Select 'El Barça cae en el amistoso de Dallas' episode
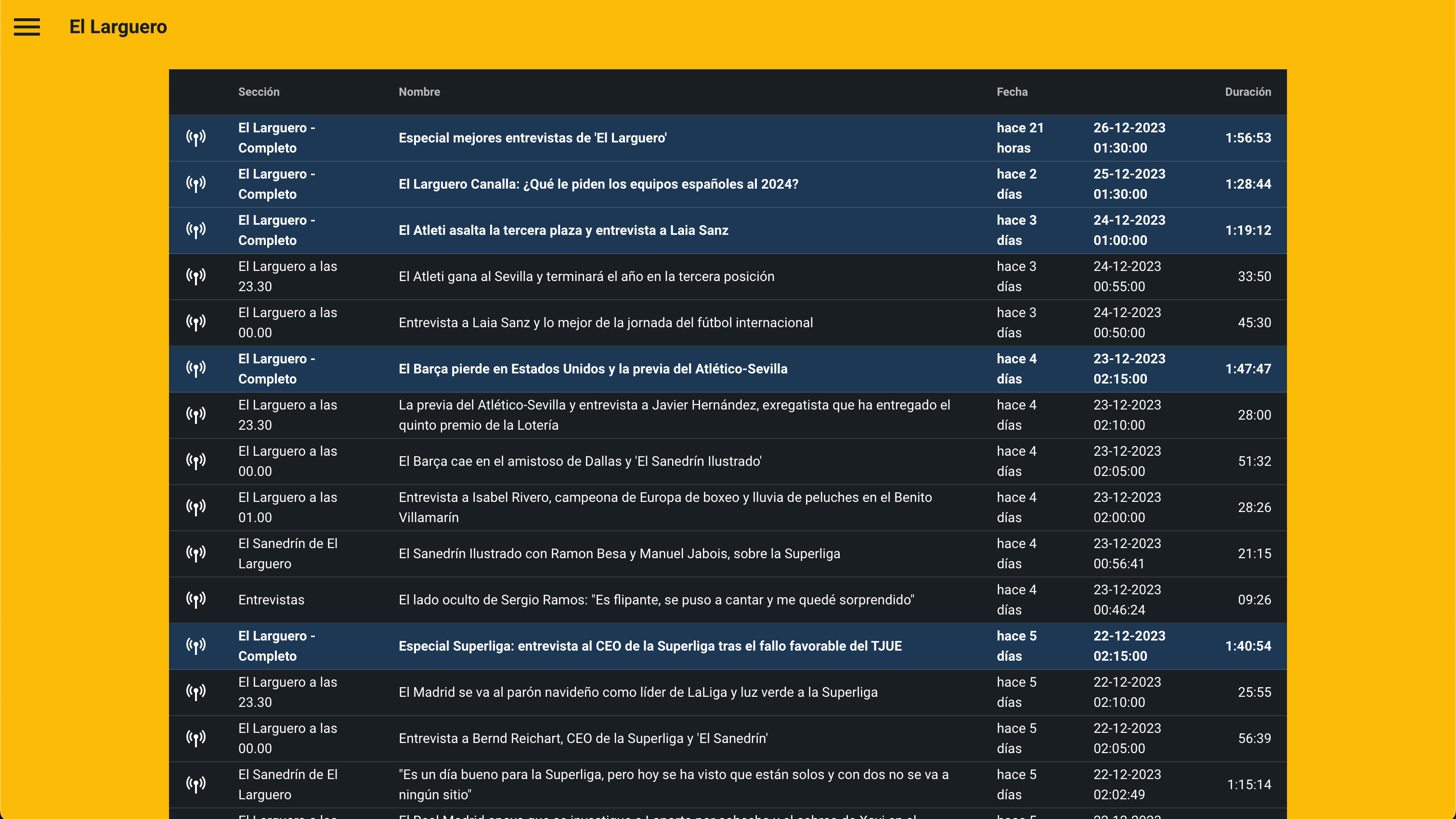Screen dimensions: 1456x819 point(580,461)
